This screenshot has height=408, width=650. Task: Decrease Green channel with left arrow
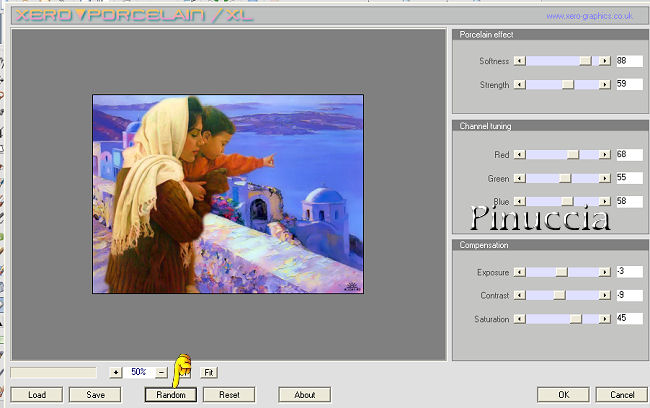pyautogui.click(x=519, y=178)
